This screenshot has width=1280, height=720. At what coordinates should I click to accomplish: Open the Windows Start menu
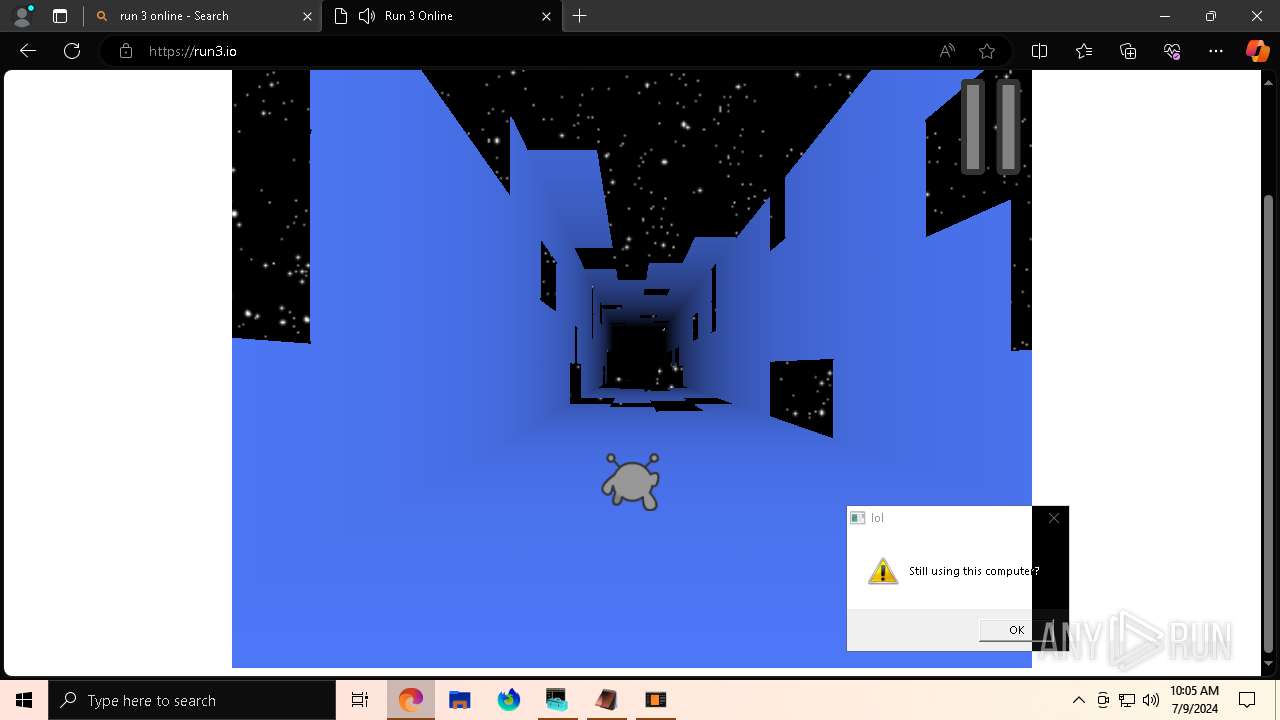click(x=24, y=700)
